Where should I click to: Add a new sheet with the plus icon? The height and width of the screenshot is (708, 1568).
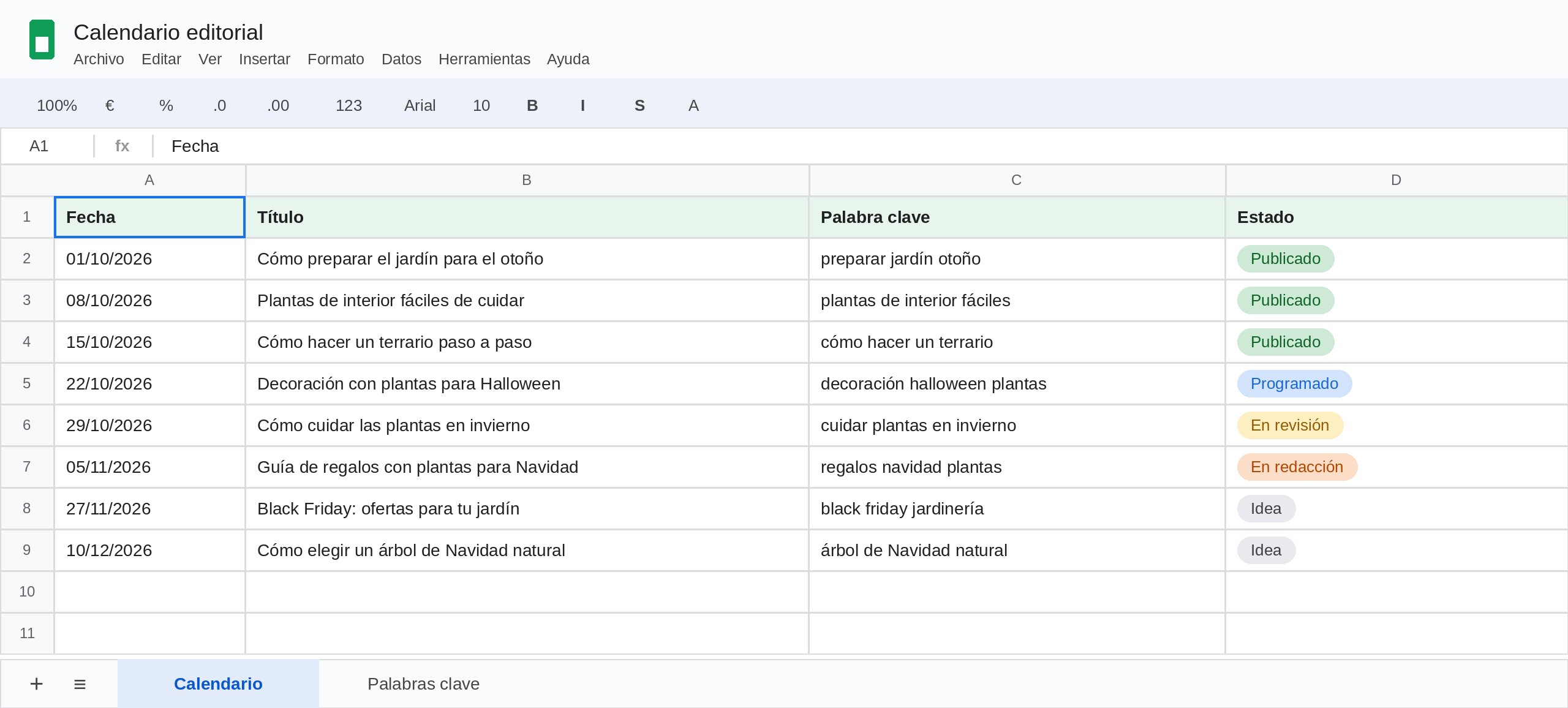click(37, 684)
